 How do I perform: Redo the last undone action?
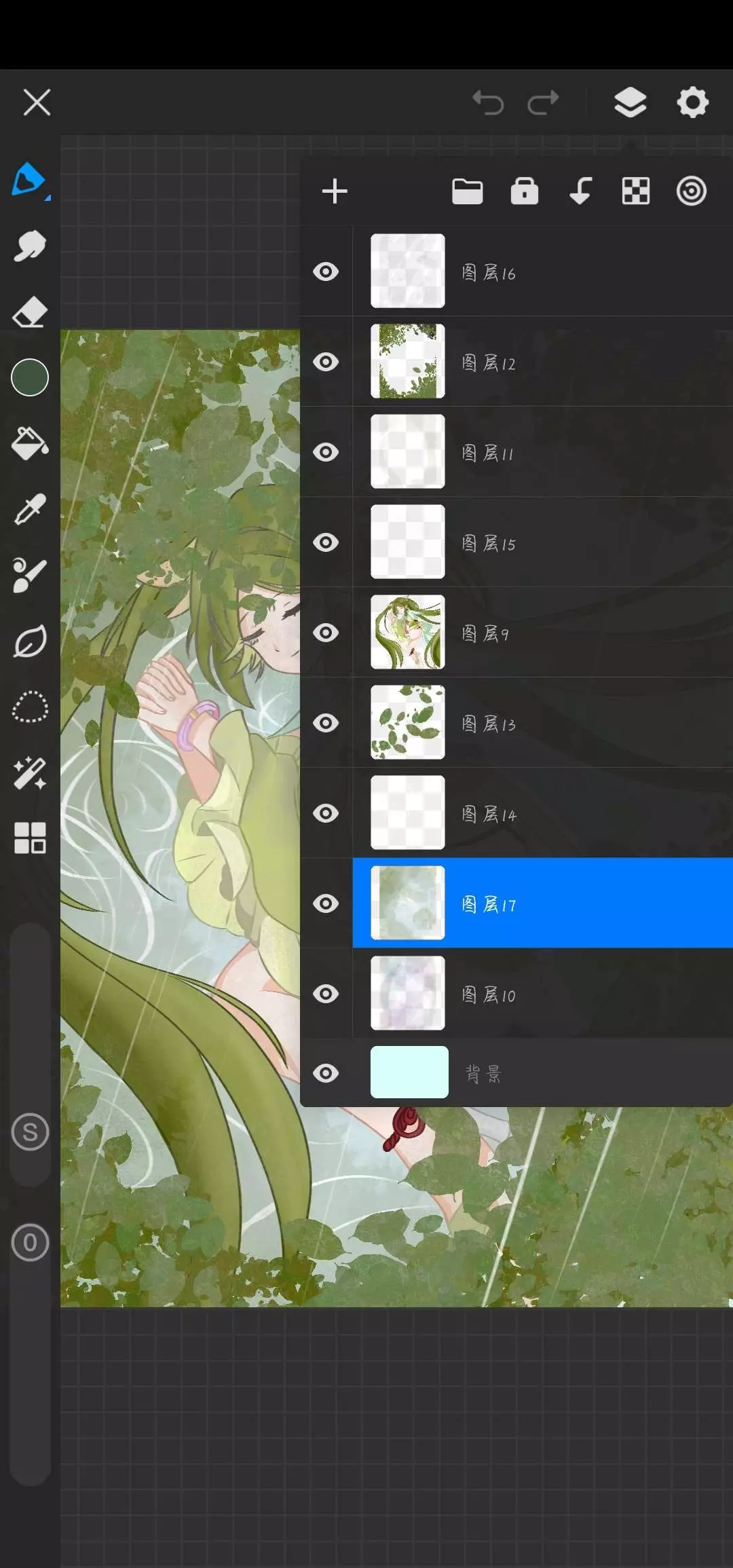pyautogui.click(x=544, y=102)
